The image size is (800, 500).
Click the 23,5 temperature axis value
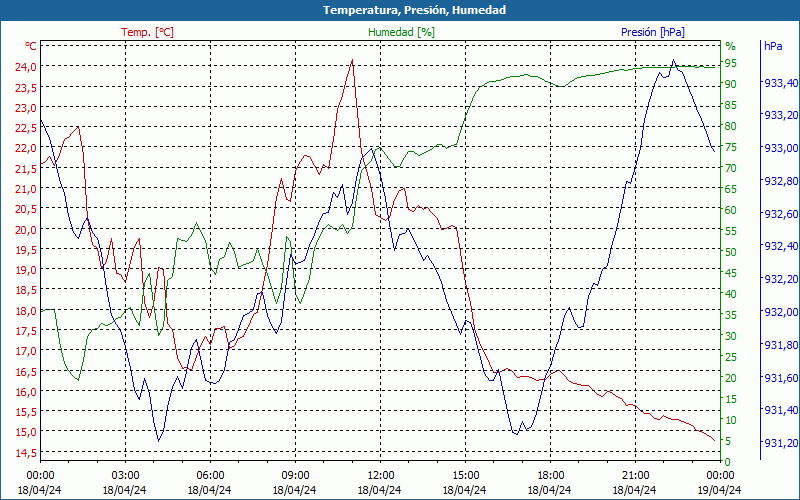(24, 87)
